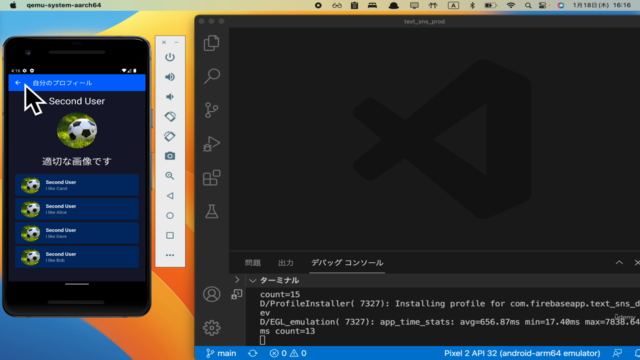Image resolution: width=640 pixels, height=360 pixels.
Task: Open the Testing flask view
Action: (211, 211)
